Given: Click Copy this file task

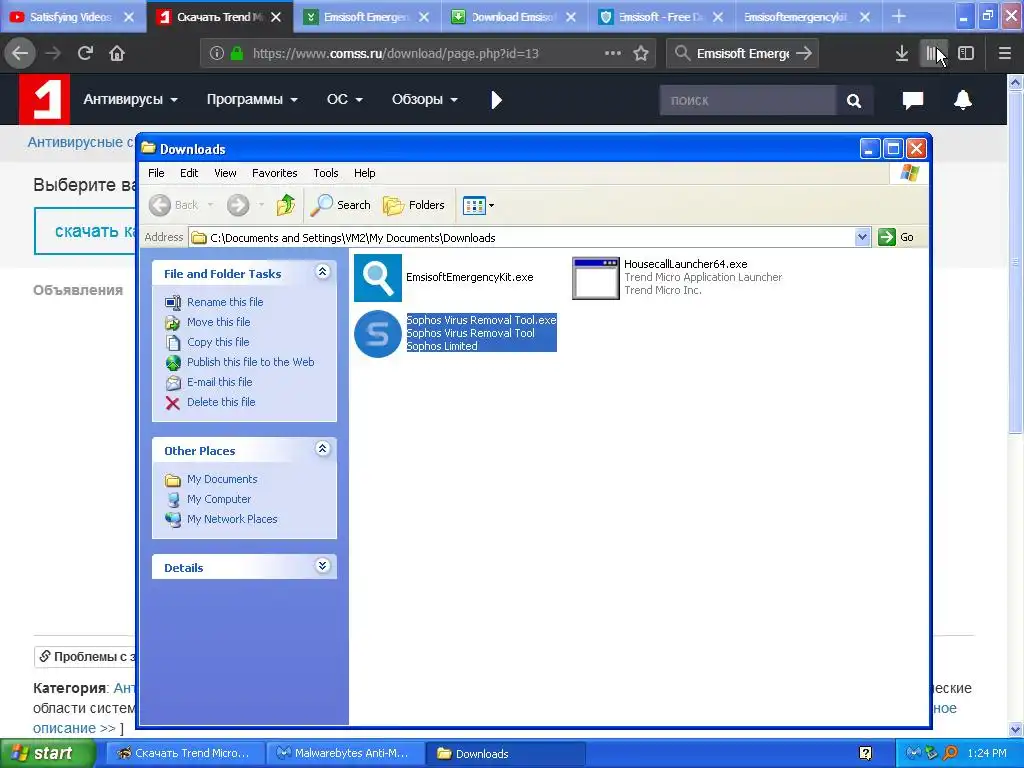Looking at the screenshot, I should tap(218, 342).
